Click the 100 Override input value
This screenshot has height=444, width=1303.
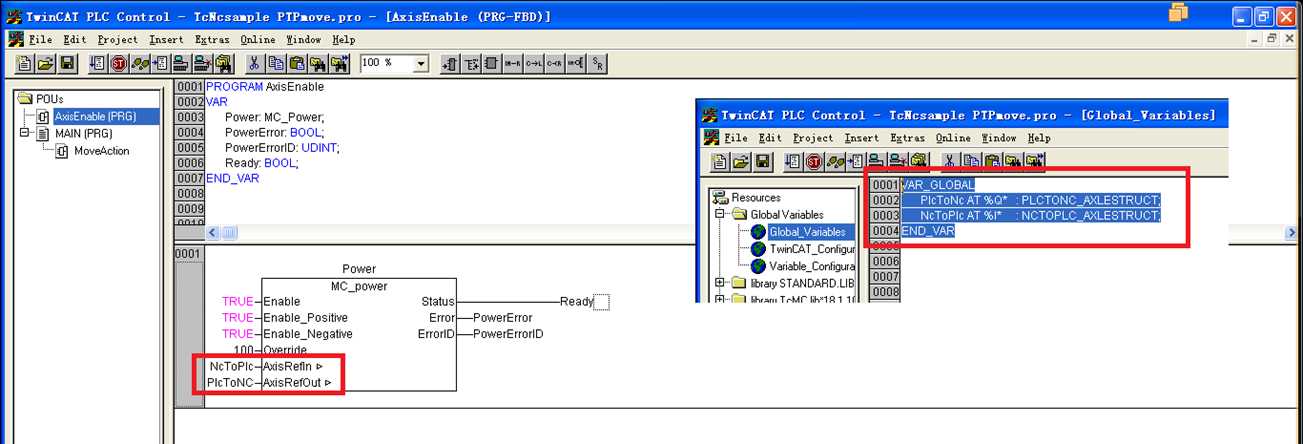pos(243,350)
